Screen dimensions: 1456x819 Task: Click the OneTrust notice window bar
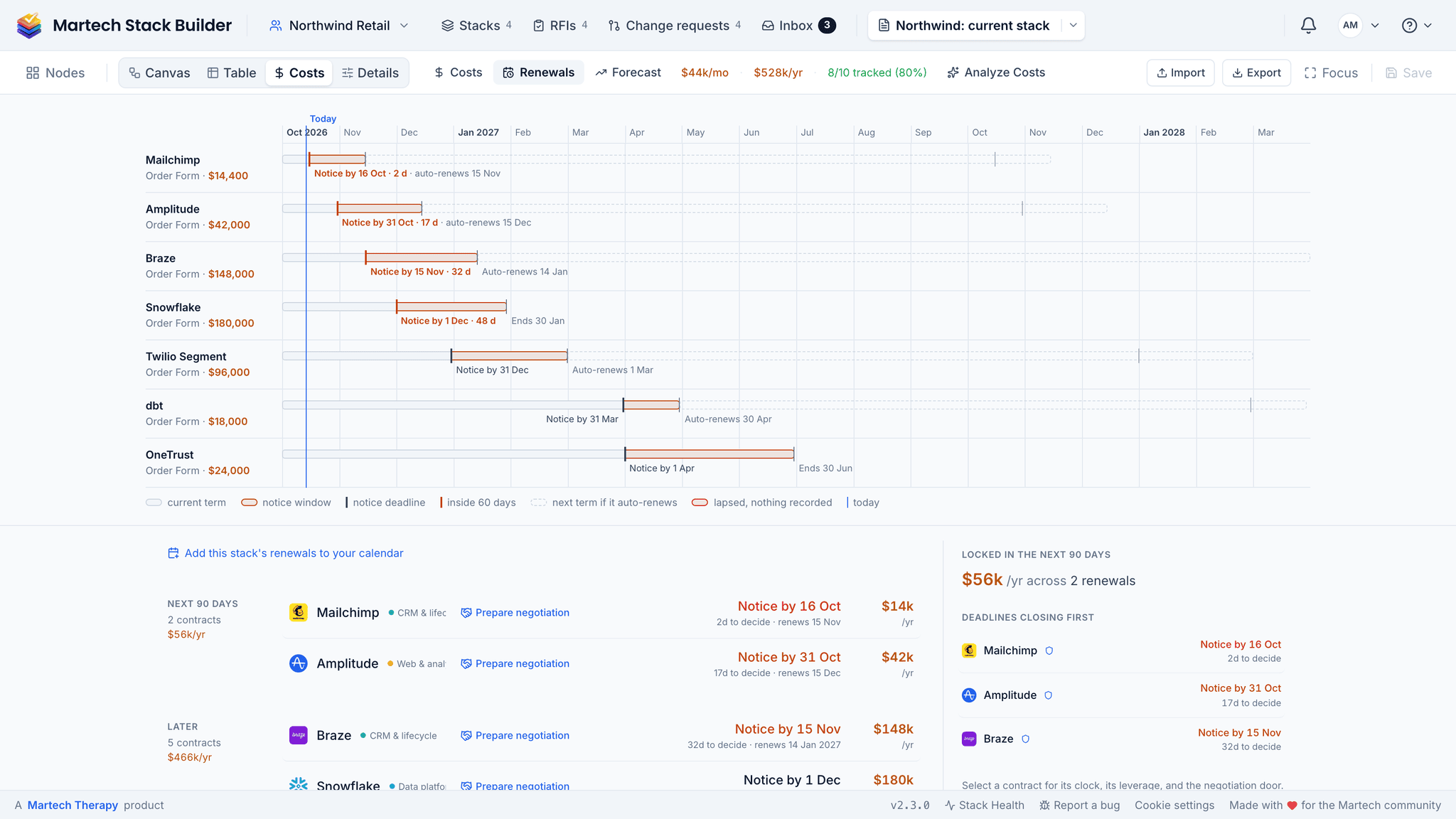710,454
